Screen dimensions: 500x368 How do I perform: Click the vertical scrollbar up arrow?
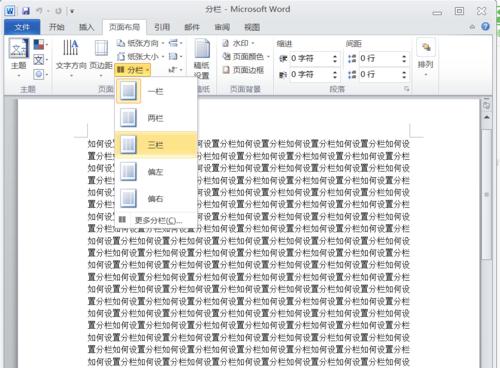[487, 117]
